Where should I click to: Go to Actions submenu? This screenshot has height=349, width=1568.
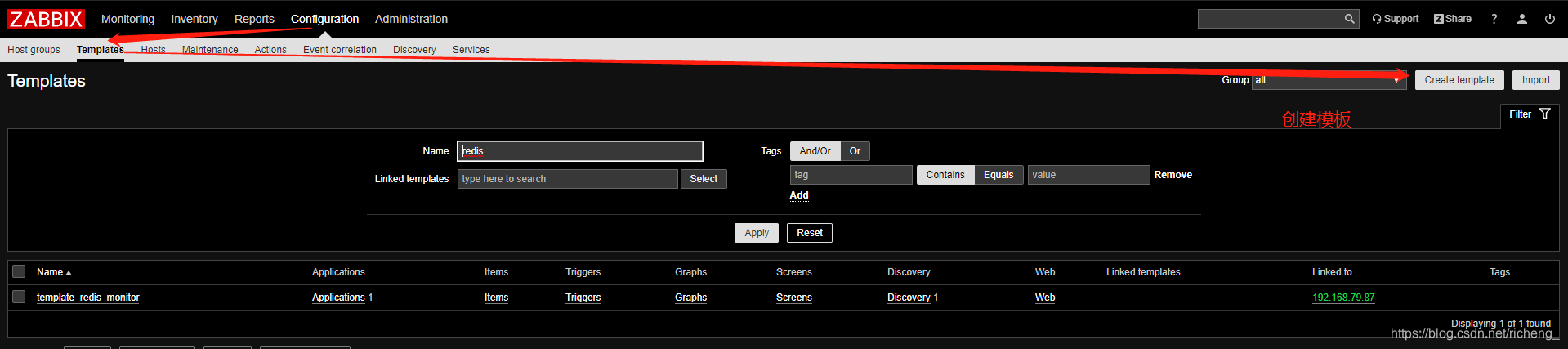[270, 50]
